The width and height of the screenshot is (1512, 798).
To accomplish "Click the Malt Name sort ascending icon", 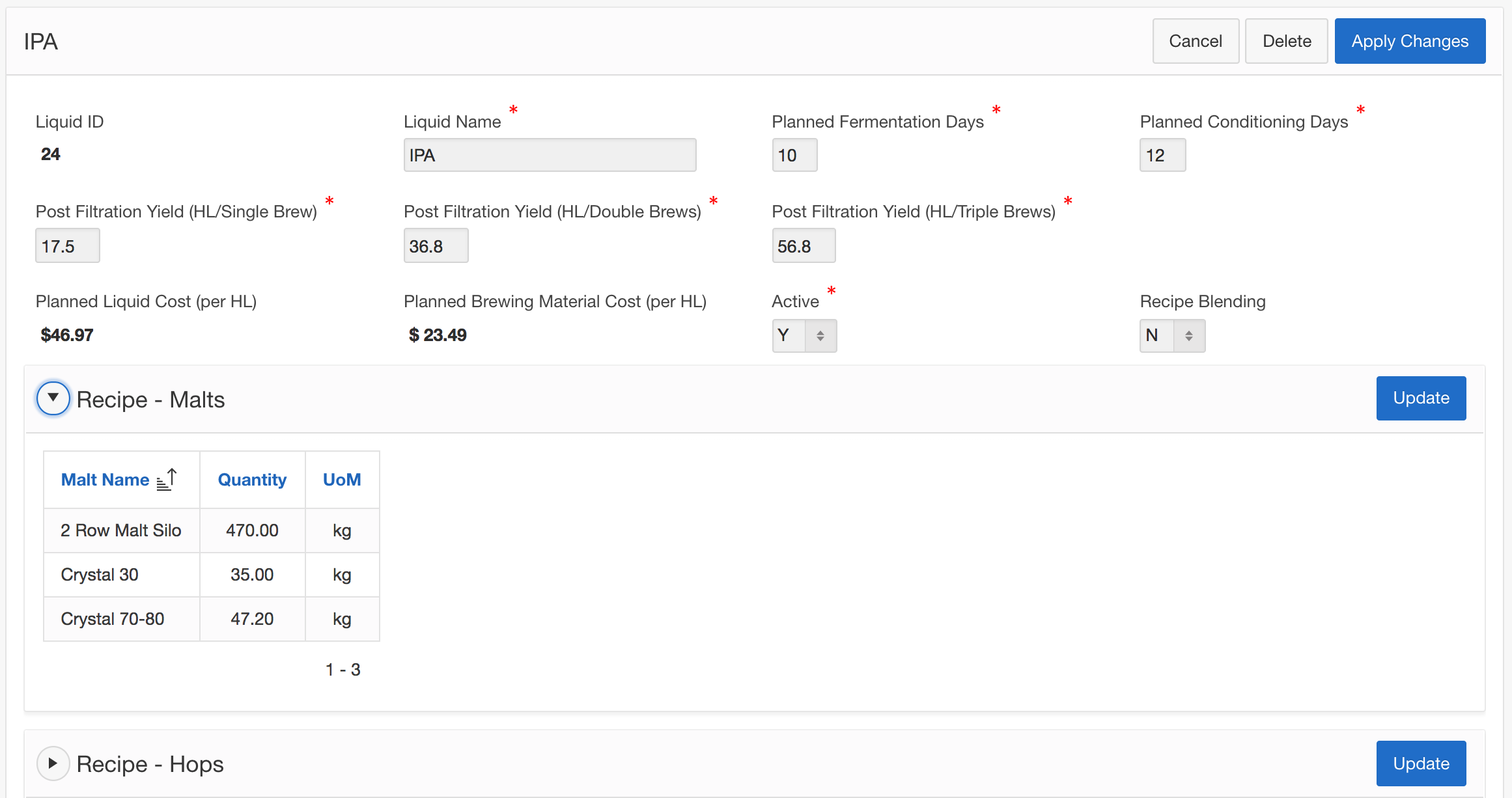I will (167, 480).
